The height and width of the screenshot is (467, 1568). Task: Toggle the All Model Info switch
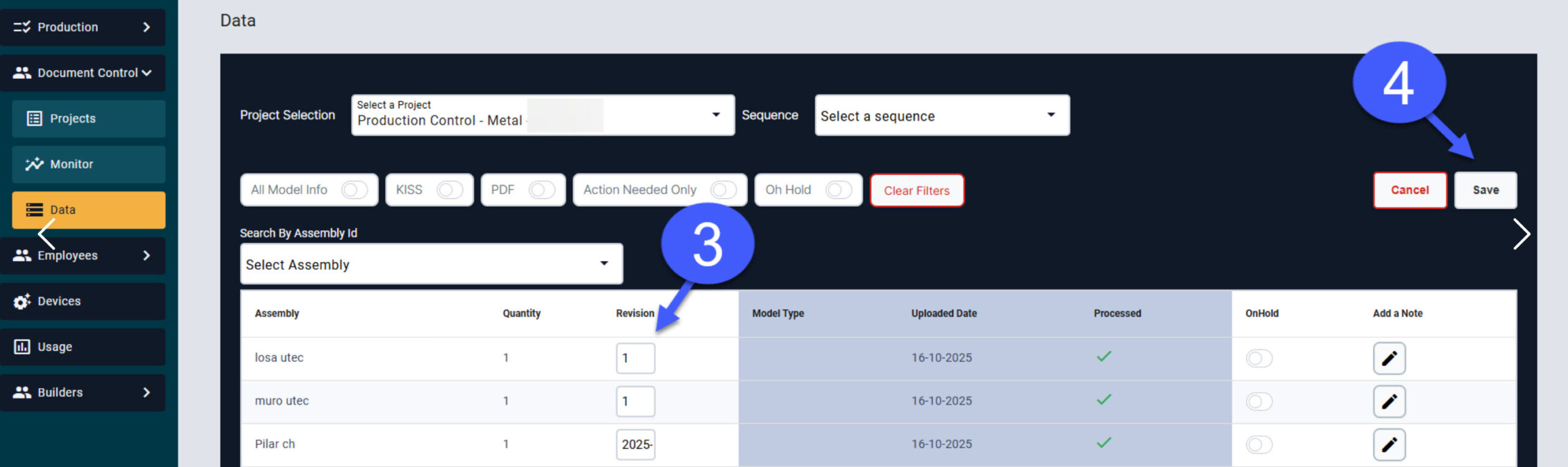(x=354, y=190)
